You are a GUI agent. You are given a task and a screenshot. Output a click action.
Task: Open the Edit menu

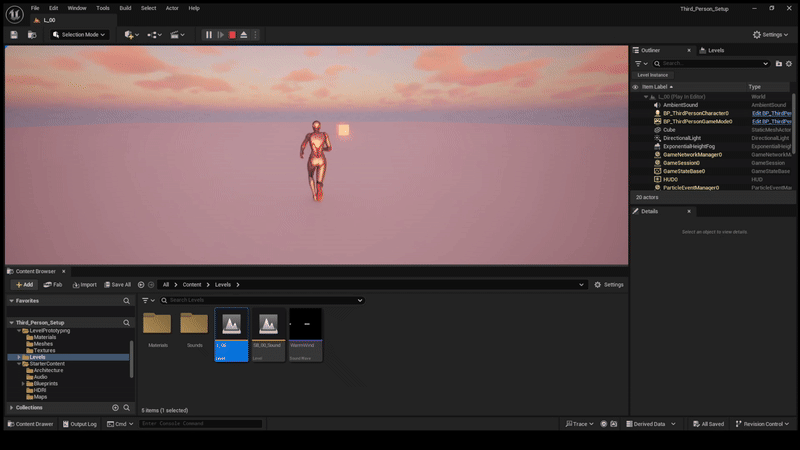(54, 8)
